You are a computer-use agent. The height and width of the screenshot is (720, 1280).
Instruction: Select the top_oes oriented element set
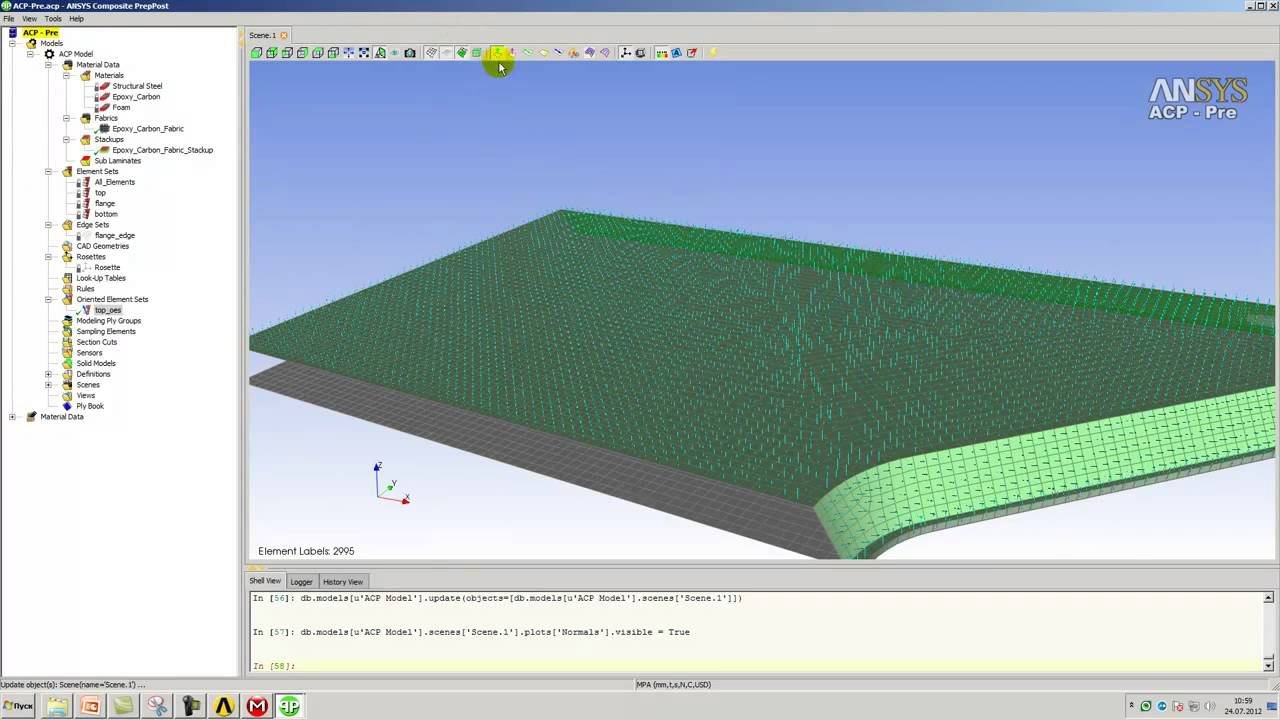[107, 310]
